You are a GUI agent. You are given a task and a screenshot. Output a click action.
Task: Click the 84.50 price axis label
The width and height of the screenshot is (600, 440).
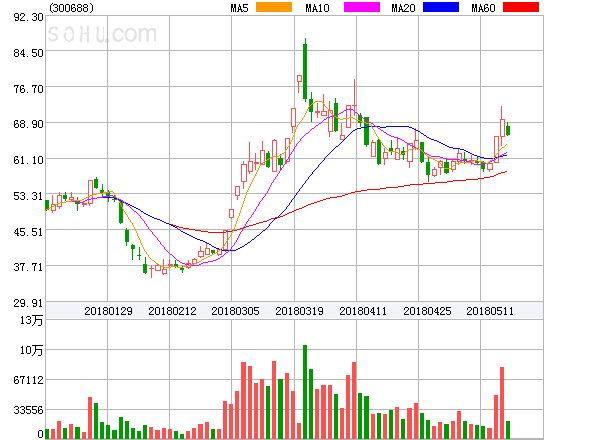(28, 53)
